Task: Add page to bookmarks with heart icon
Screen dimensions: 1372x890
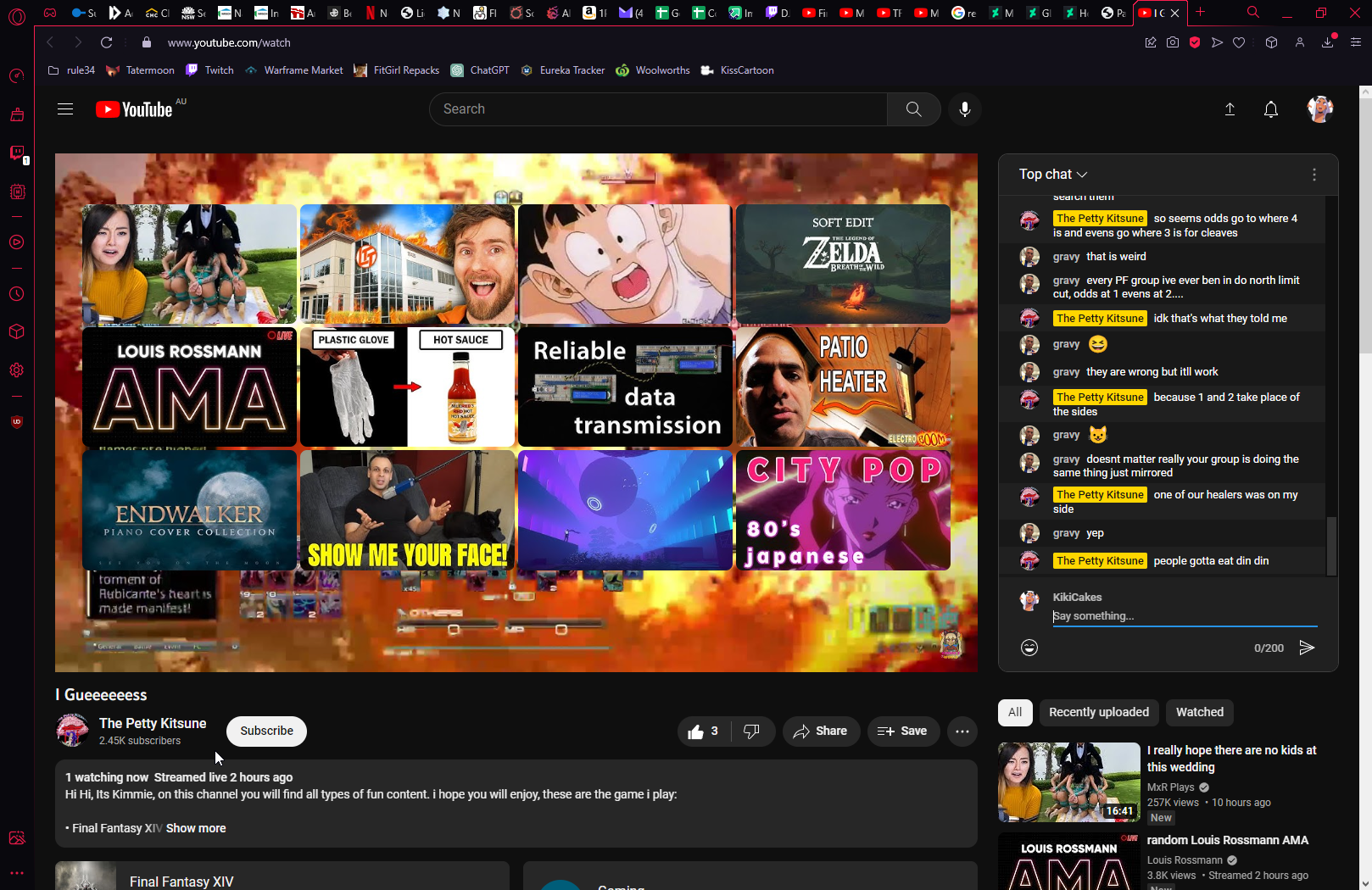Action: (x=1239, y=42)
